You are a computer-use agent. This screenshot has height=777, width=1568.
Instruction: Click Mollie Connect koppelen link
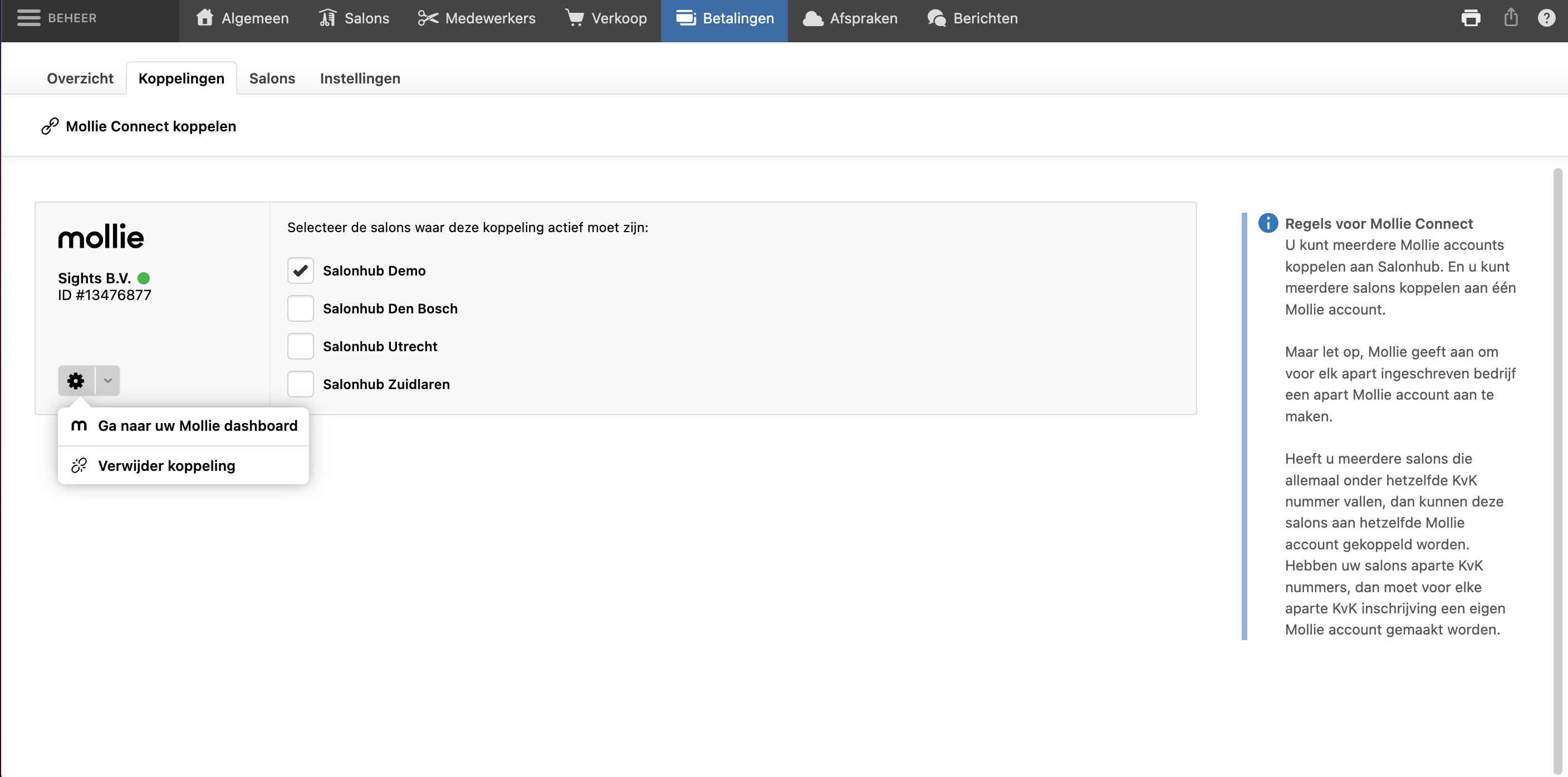[x=151, y=126]
